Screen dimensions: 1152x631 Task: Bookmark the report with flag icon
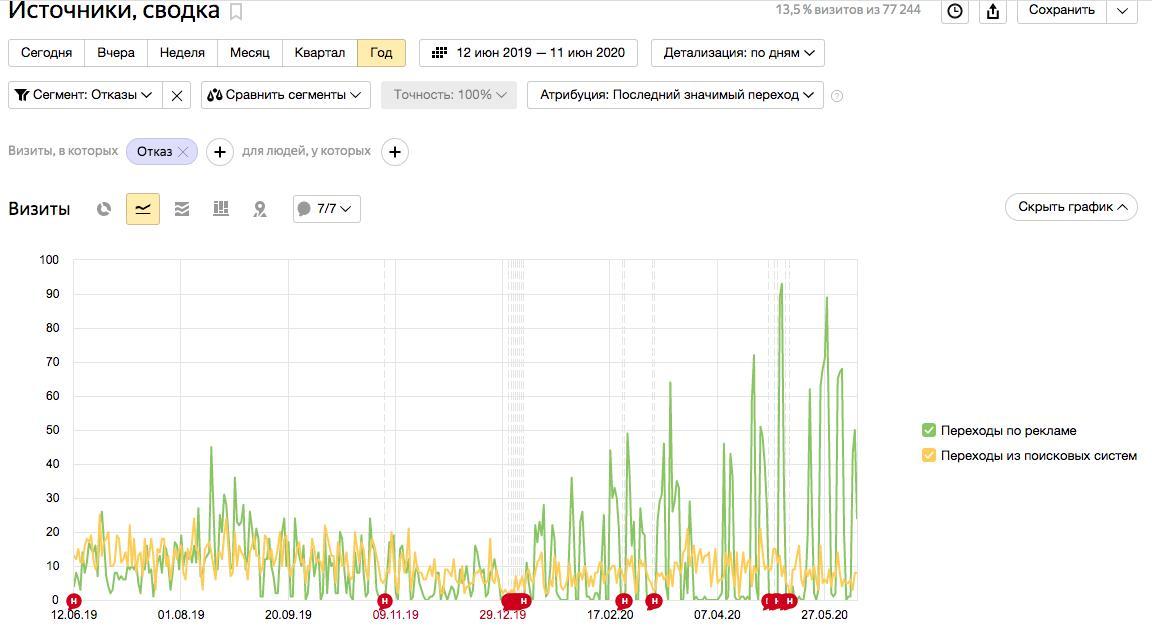236,12
